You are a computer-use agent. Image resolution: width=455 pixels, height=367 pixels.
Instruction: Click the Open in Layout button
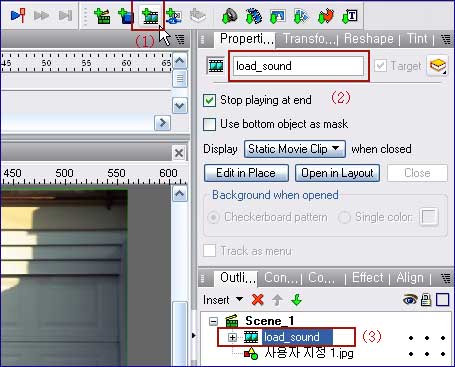(x=337, y=173)
